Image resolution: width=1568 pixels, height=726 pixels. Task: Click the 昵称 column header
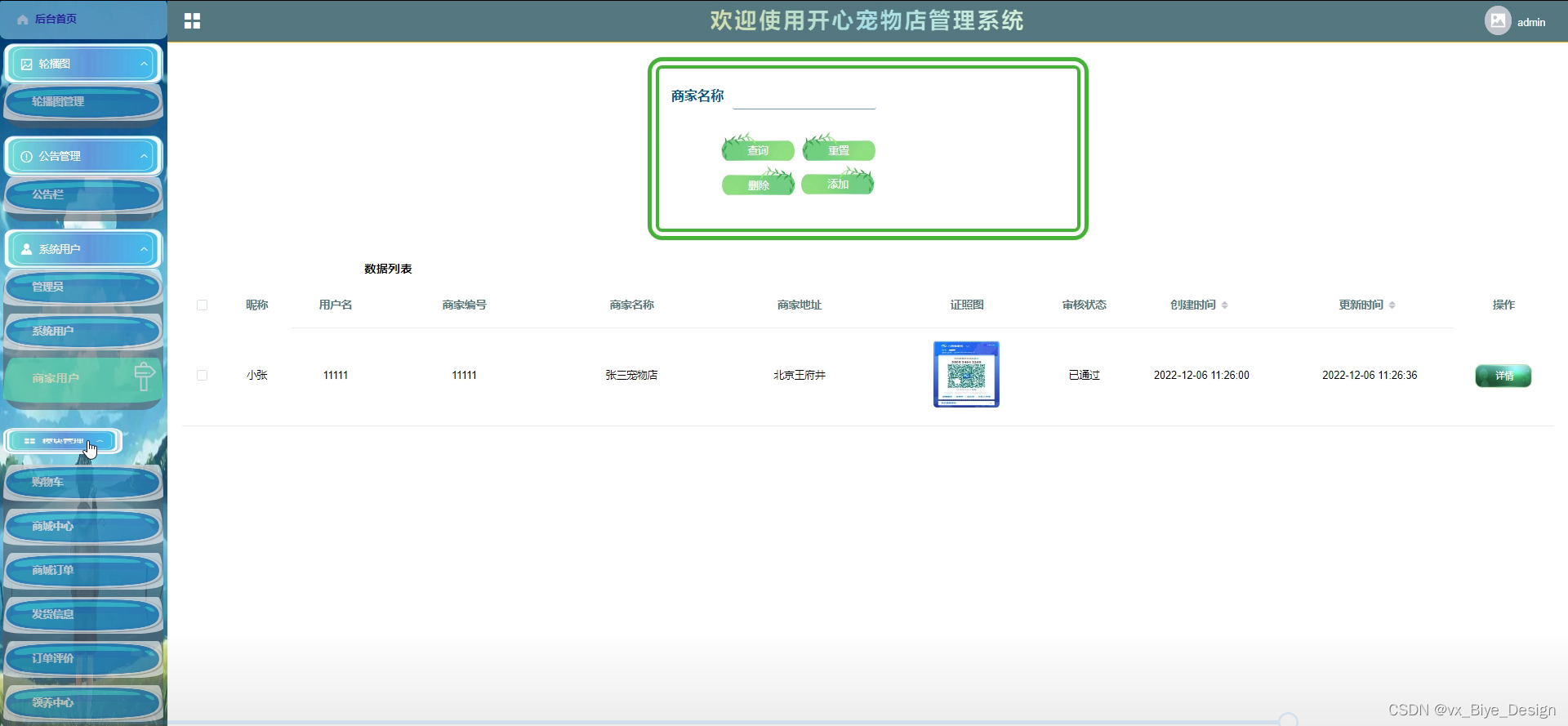(257, 305)
